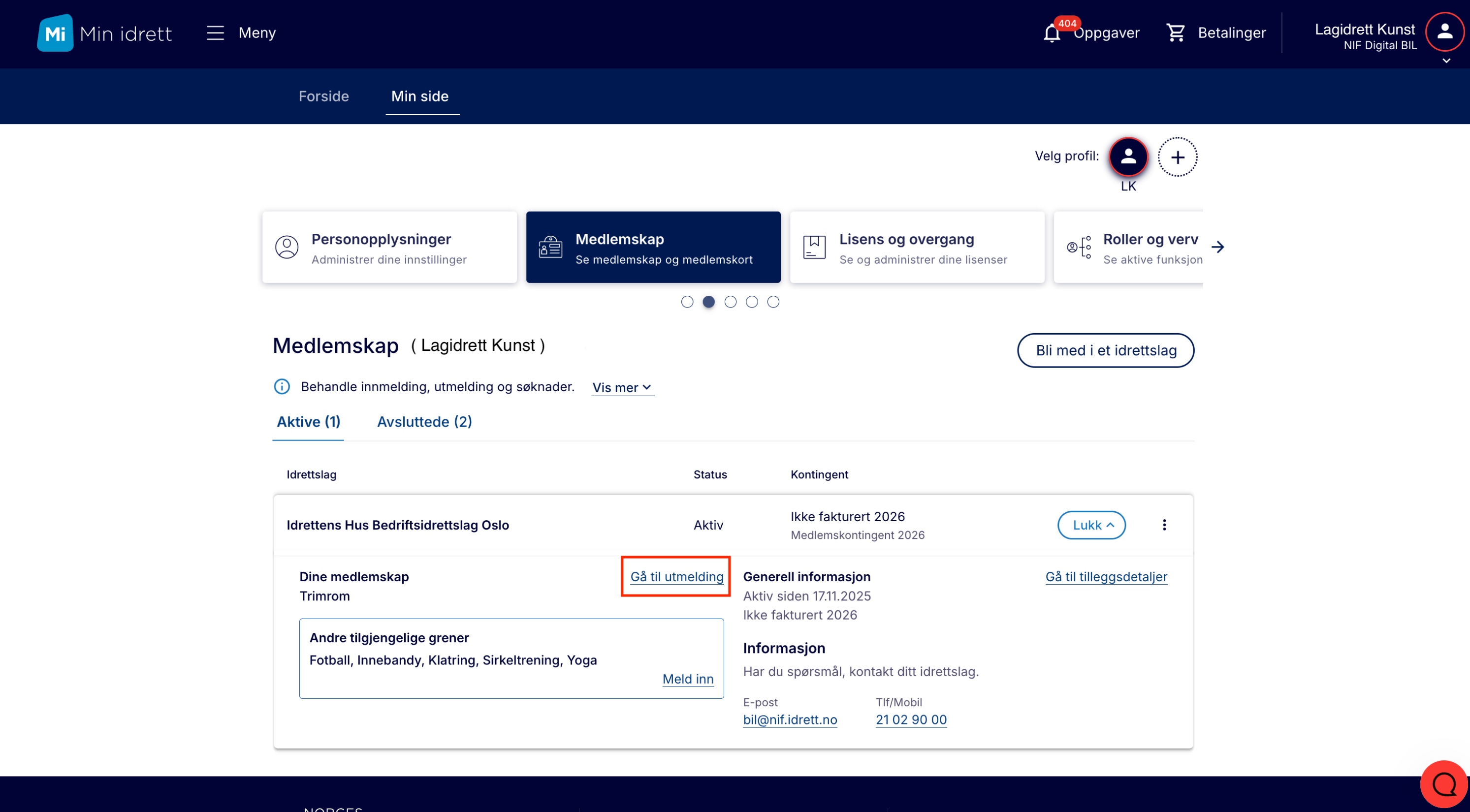1470x812 pixels.
Task: Select third carousel page dot
Action: pos(731,302)
